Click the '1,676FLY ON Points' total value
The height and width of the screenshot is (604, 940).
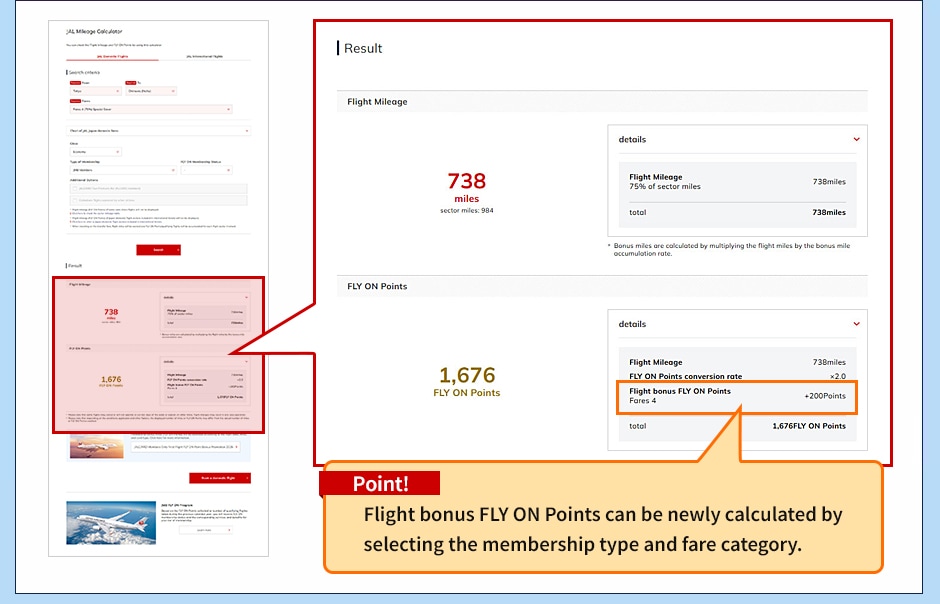coord(809,425)
